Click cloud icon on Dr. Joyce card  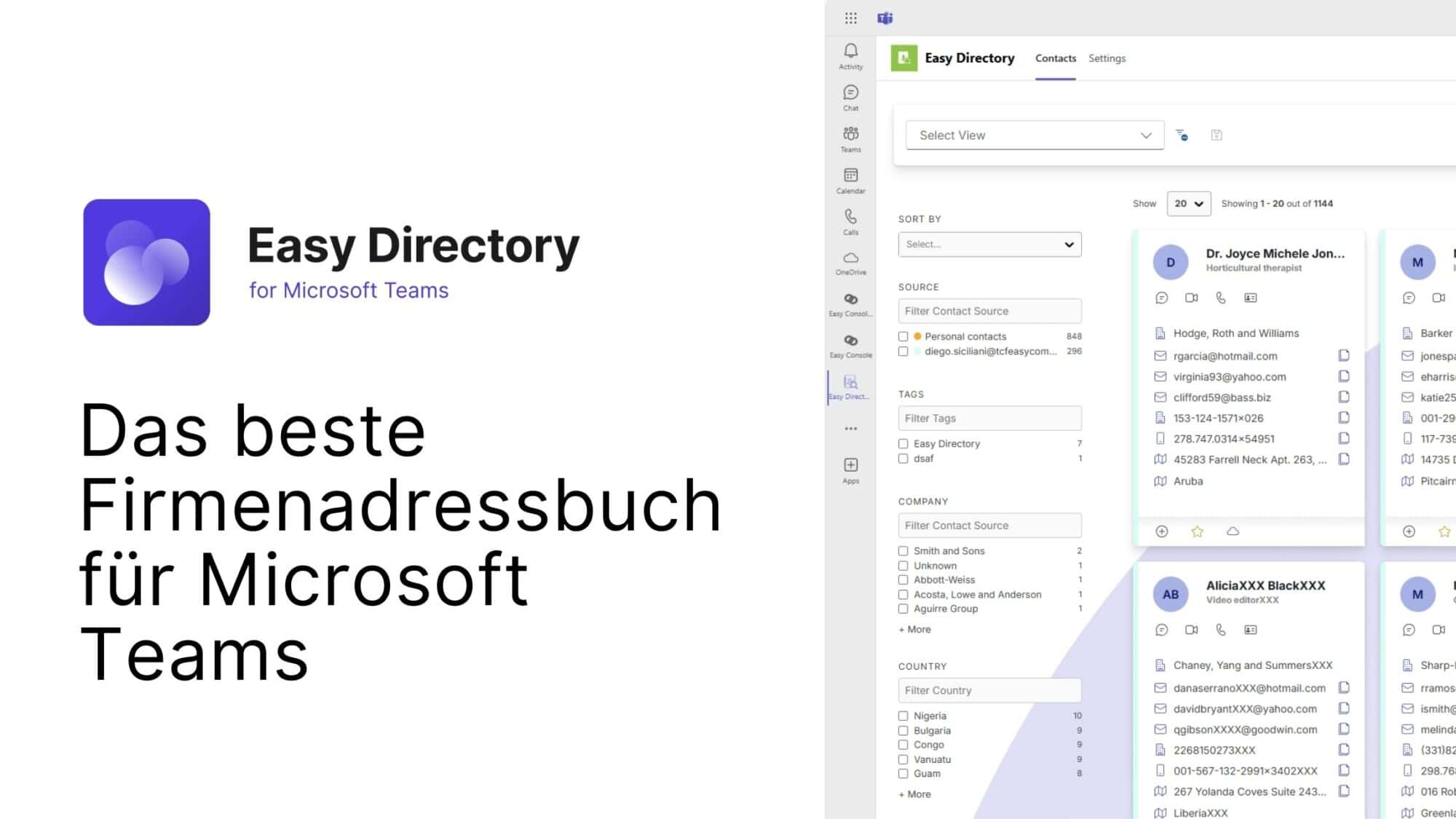coord(1233,531)
